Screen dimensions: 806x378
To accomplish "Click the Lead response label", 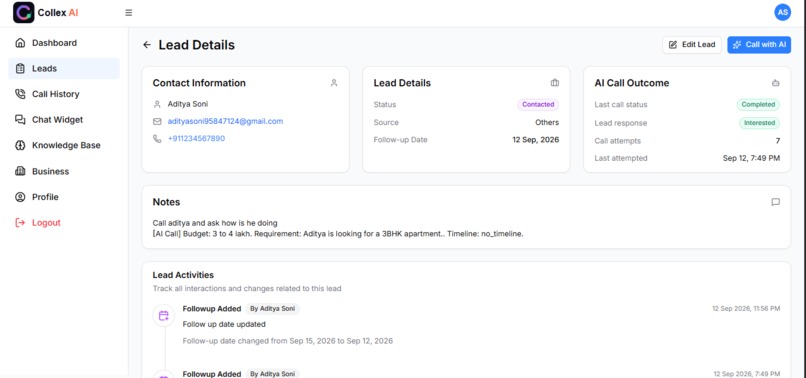I will click(x=620, y=123).
